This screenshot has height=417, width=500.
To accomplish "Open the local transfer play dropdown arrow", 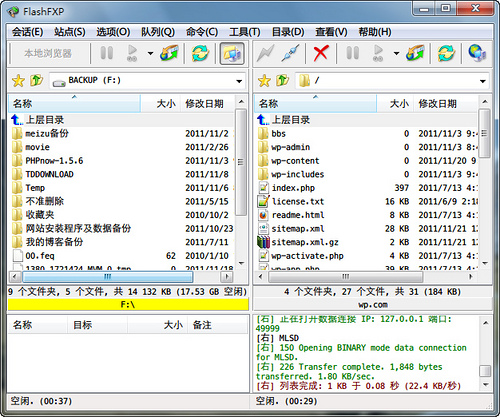I will [x=150, y=53].
